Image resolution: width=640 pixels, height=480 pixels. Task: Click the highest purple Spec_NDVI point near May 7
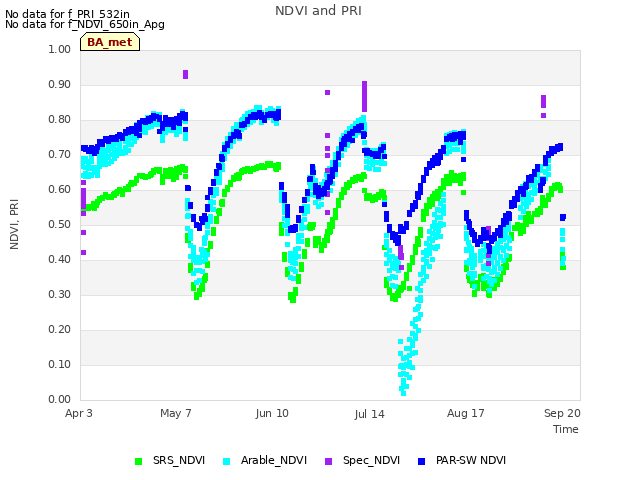tap(186, 73)
